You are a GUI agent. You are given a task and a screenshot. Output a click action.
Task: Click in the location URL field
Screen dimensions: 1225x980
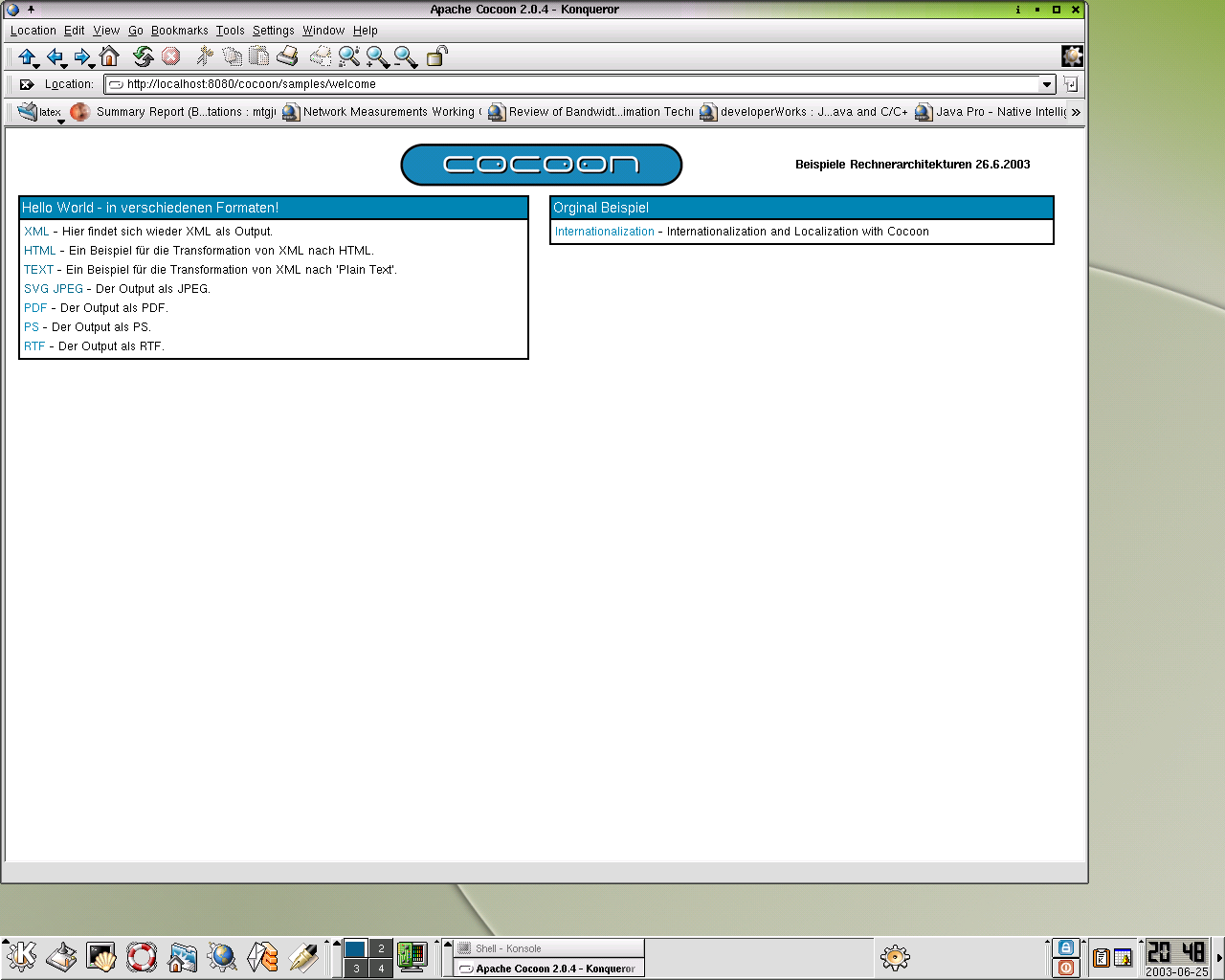572,84
